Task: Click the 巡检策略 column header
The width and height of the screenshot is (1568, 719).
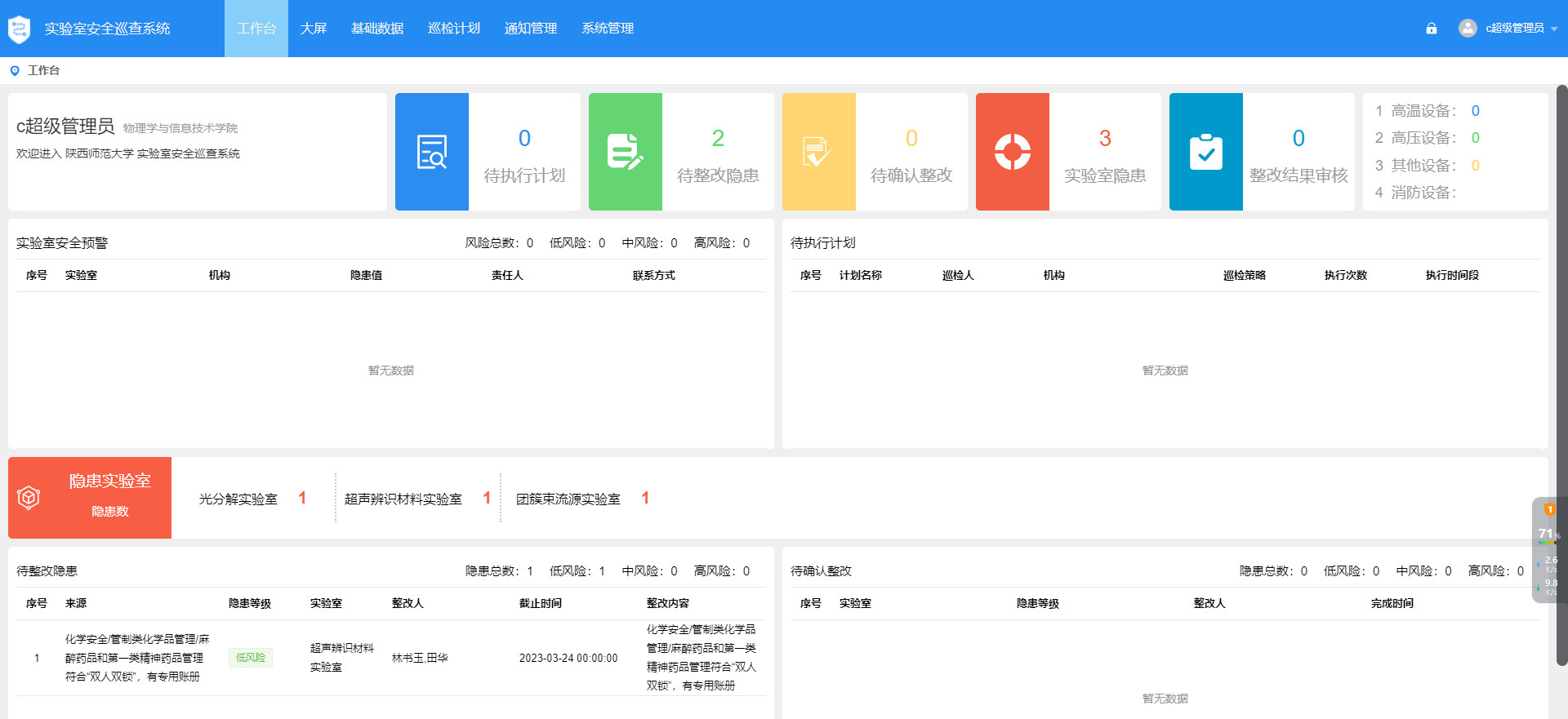Action: click(x=1245, y=276)
